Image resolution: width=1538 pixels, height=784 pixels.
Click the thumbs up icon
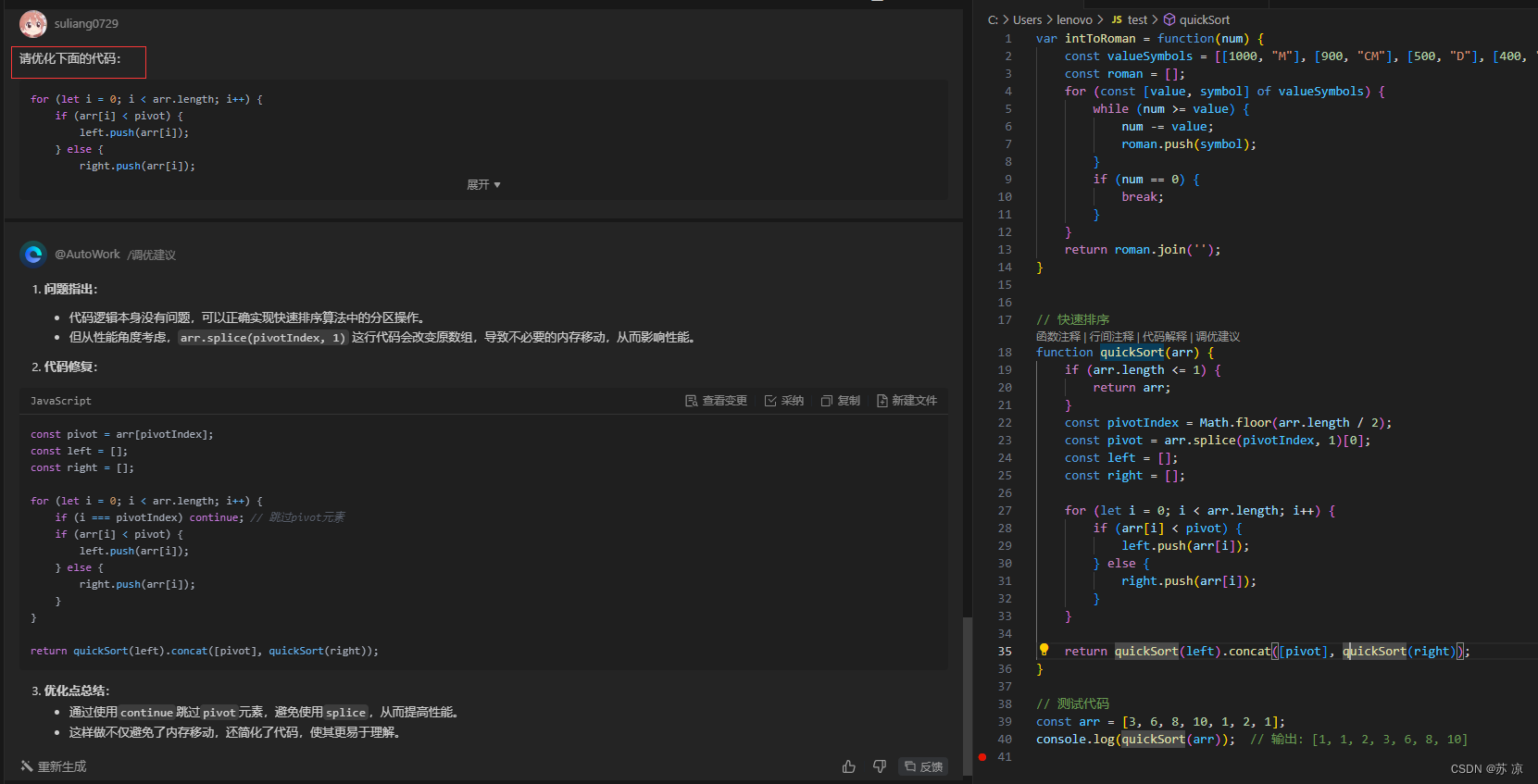pos(849,766)
